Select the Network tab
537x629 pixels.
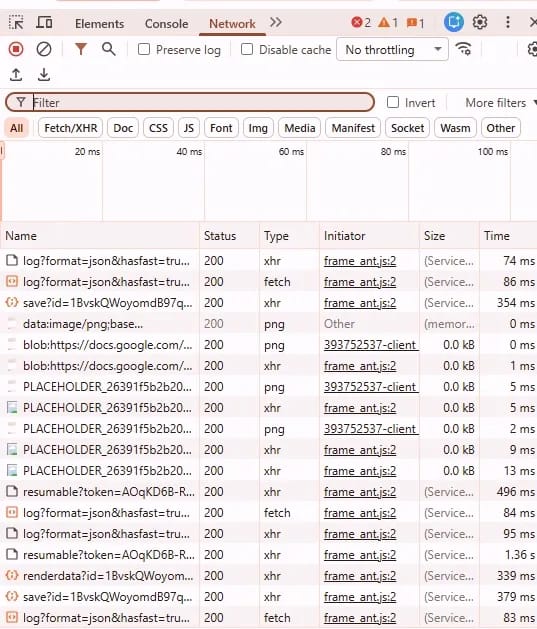pyautogui.click(x=232, y=24)
